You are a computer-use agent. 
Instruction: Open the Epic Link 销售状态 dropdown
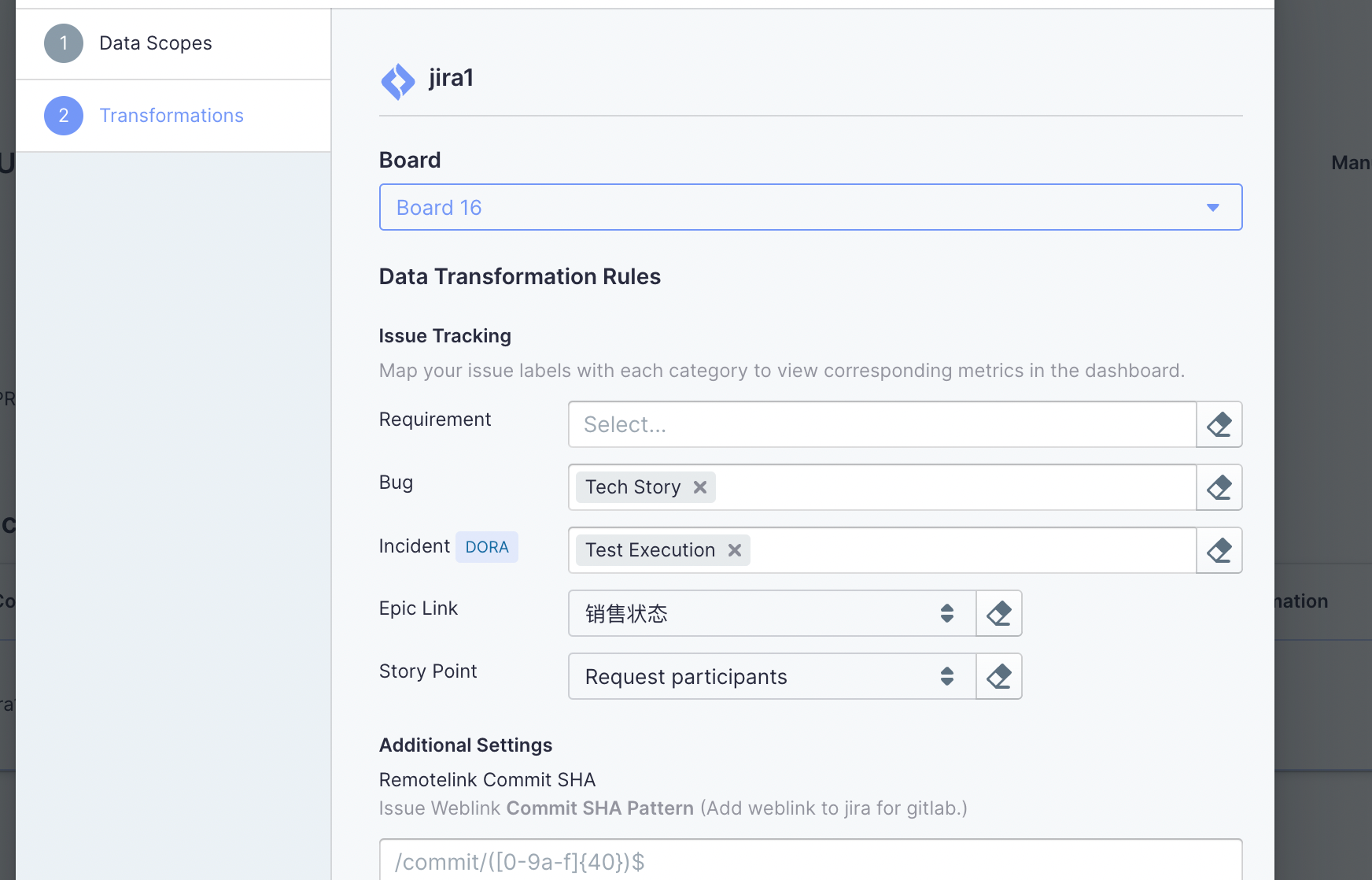772,613
